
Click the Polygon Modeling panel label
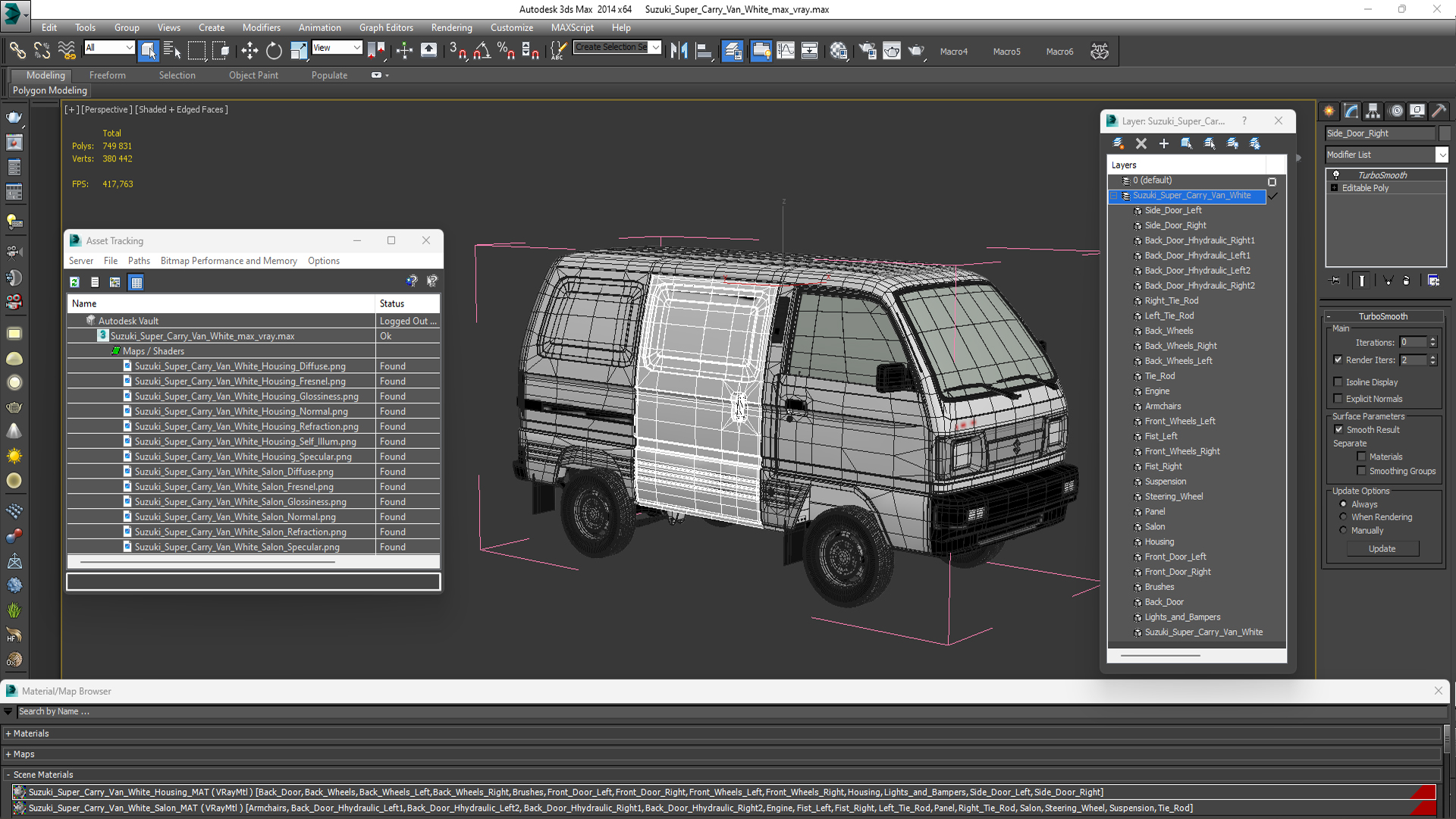(x=50, y=90)
